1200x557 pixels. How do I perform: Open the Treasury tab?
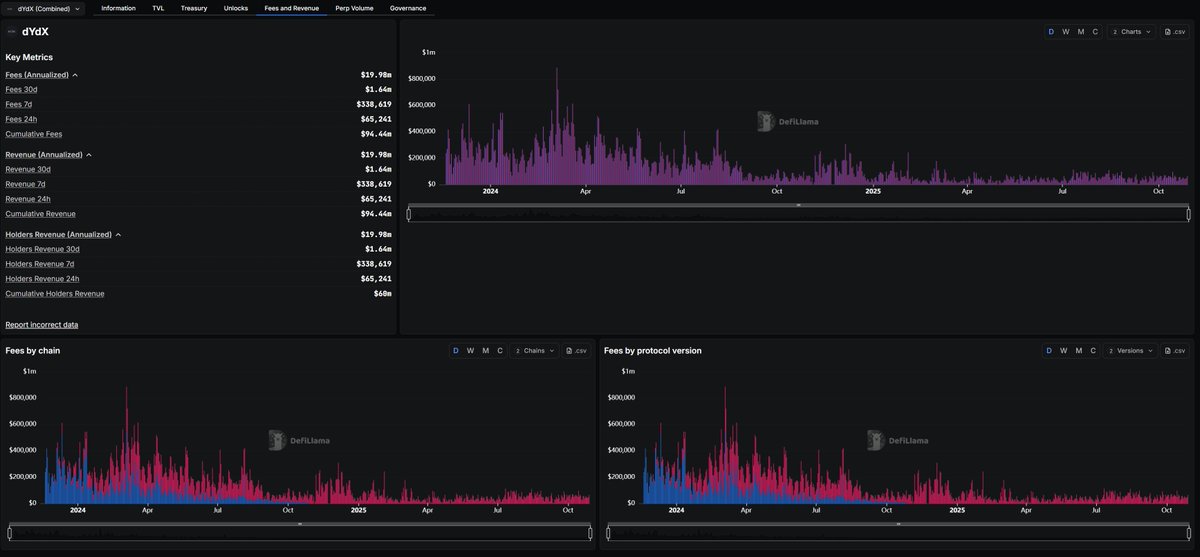pyautogui.click(x=194, y=8)
